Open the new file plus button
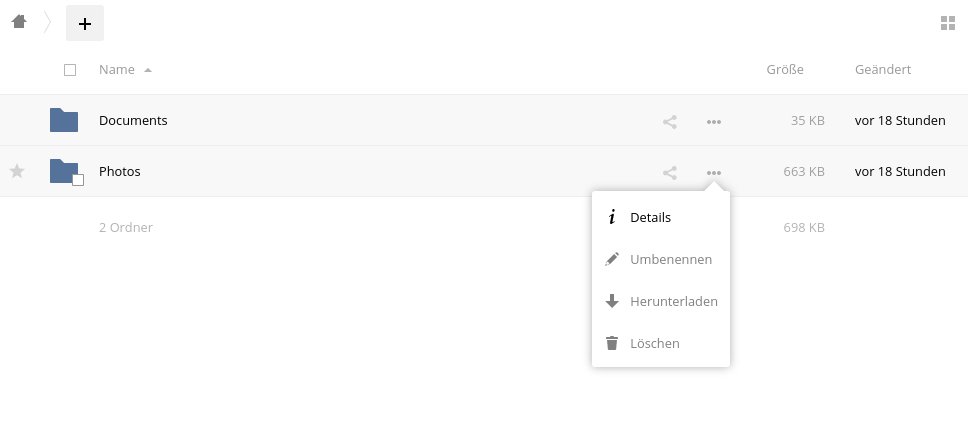The image size is (968, 443). tap(85, 23)
